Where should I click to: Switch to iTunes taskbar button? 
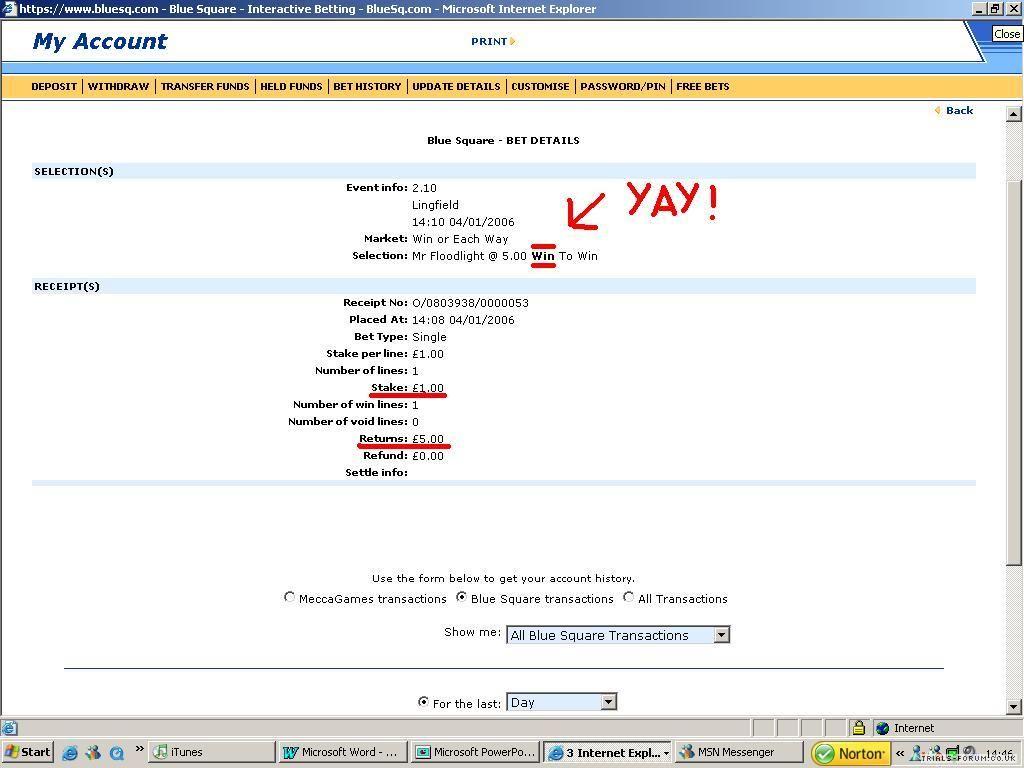pos(212,752)
